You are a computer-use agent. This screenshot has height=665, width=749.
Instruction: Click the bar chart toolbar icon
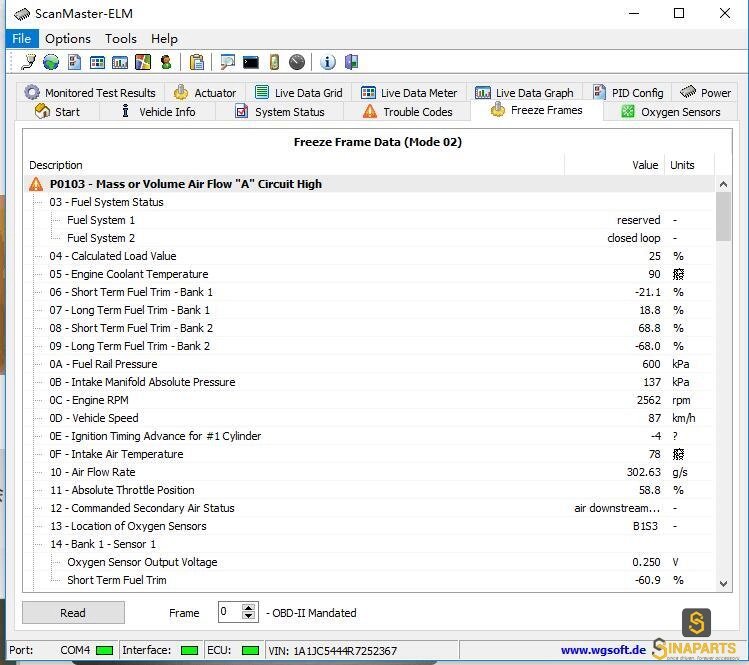[120, 62]
